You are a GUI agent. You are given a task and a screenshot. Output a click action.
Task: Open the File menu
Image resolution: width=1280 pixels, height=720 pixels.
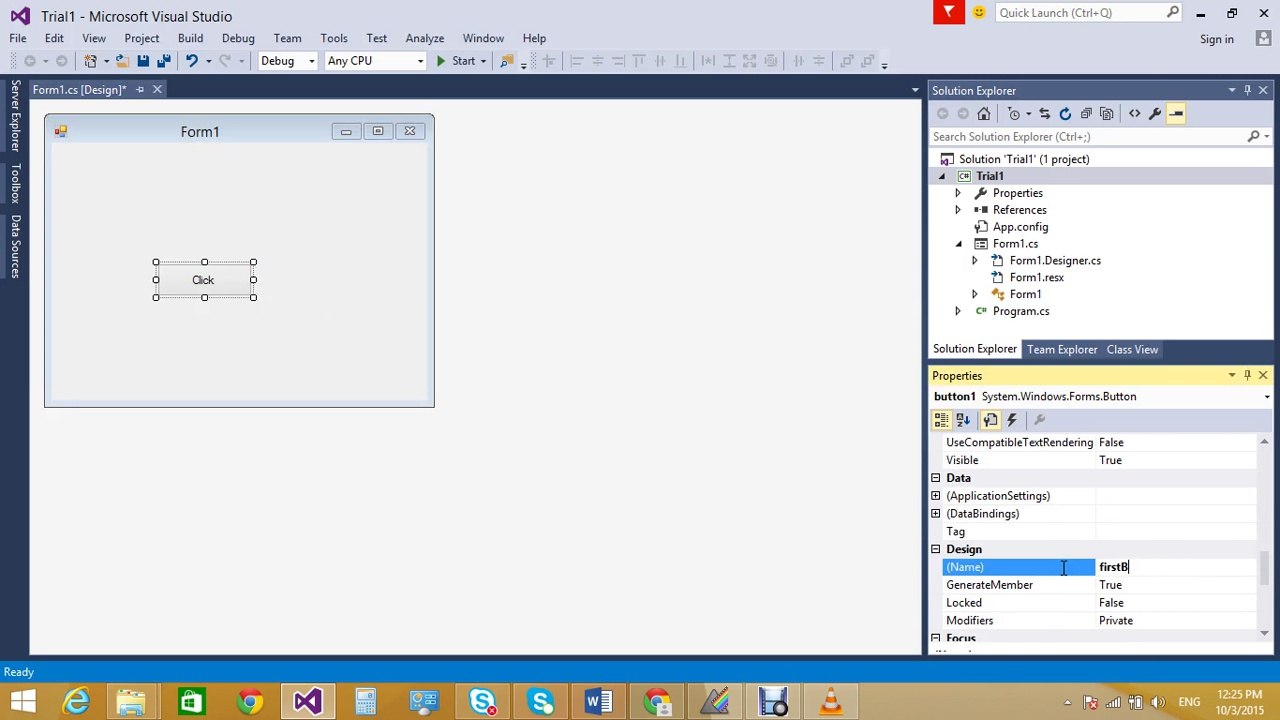tap(18, 38)
